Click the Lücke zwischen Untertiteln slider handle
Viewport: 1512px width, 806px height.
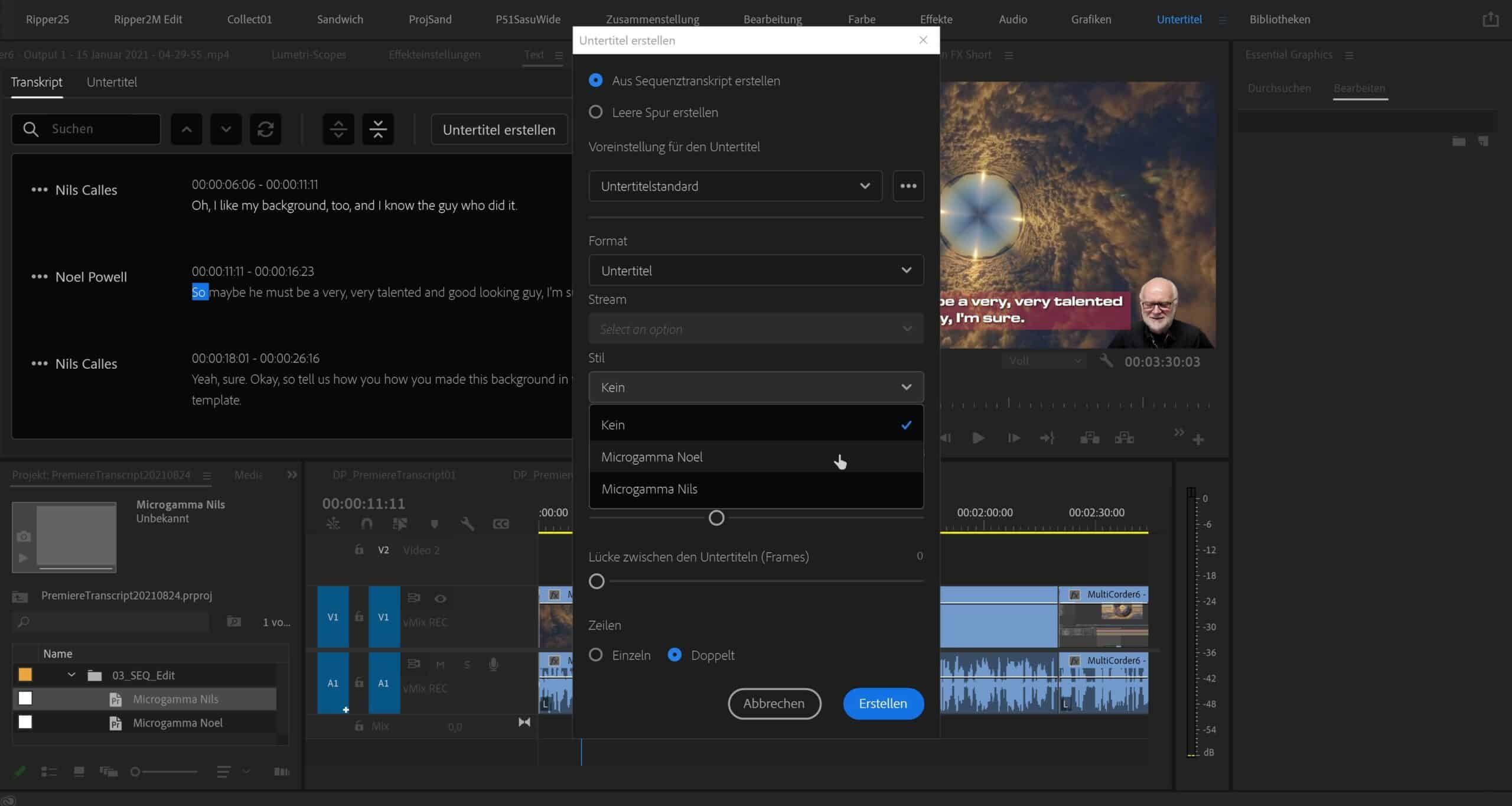point(597,581)
